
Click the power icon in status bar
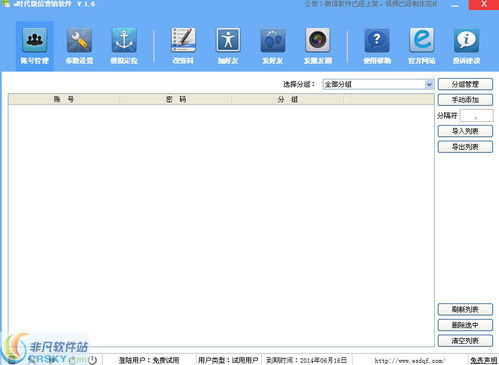(92, 360)
